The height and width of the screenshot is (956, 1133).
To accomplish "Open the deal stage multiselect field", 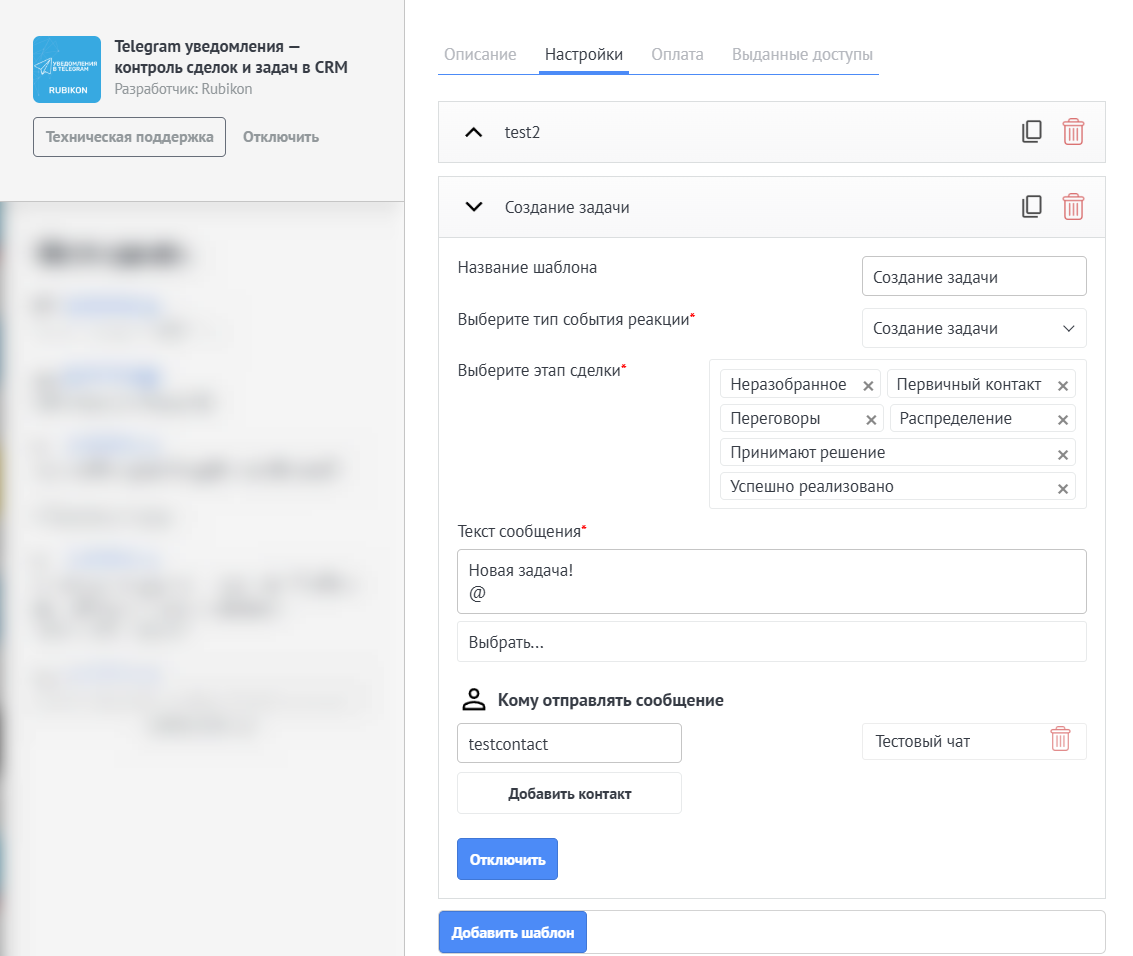I will 897,434.
